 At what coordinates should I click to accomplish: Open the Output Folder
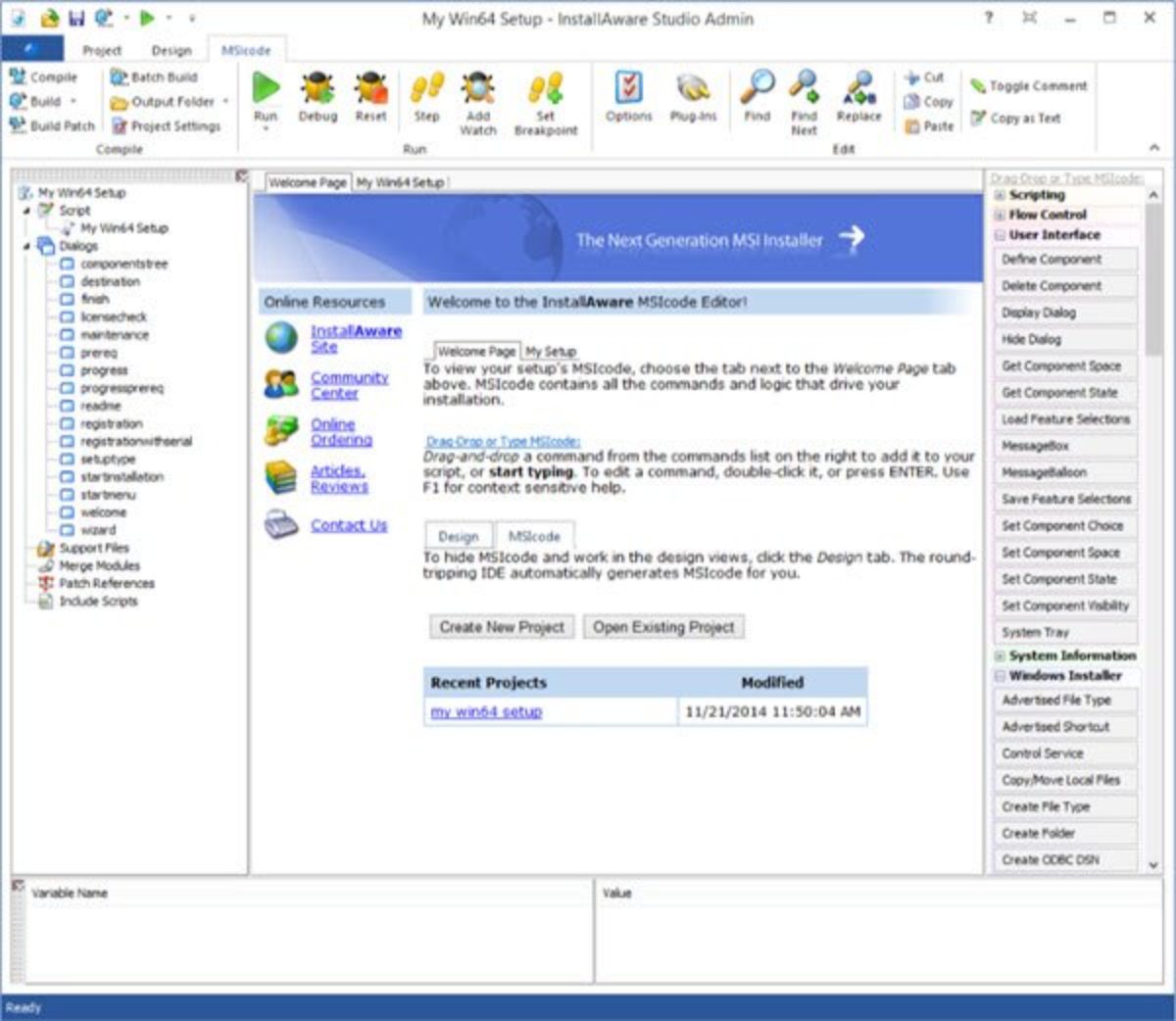163,102
